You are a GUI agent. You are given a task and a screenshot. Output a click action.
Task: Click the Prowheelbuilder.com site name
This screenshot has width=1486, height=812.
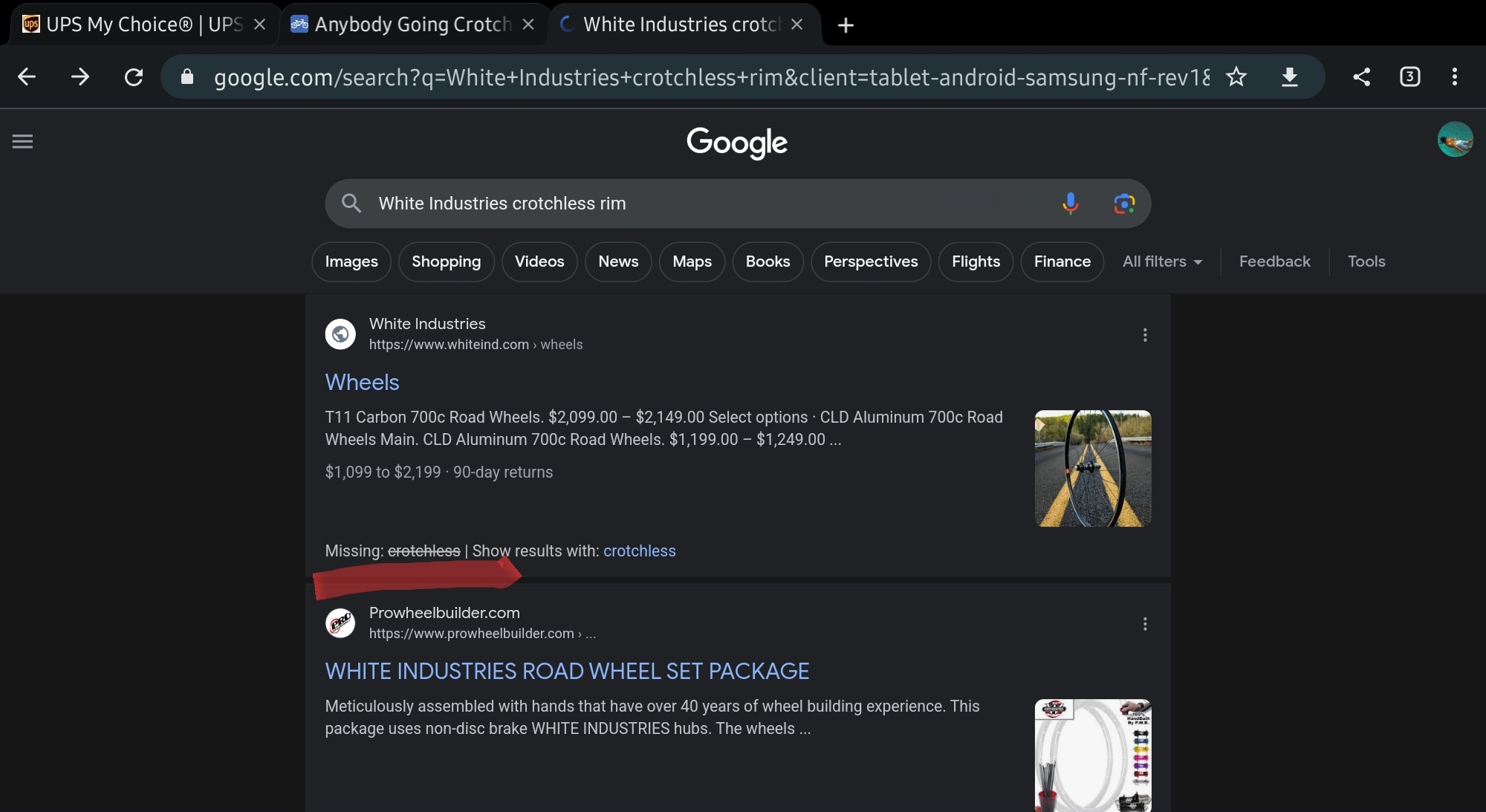(x=444, y=613)
